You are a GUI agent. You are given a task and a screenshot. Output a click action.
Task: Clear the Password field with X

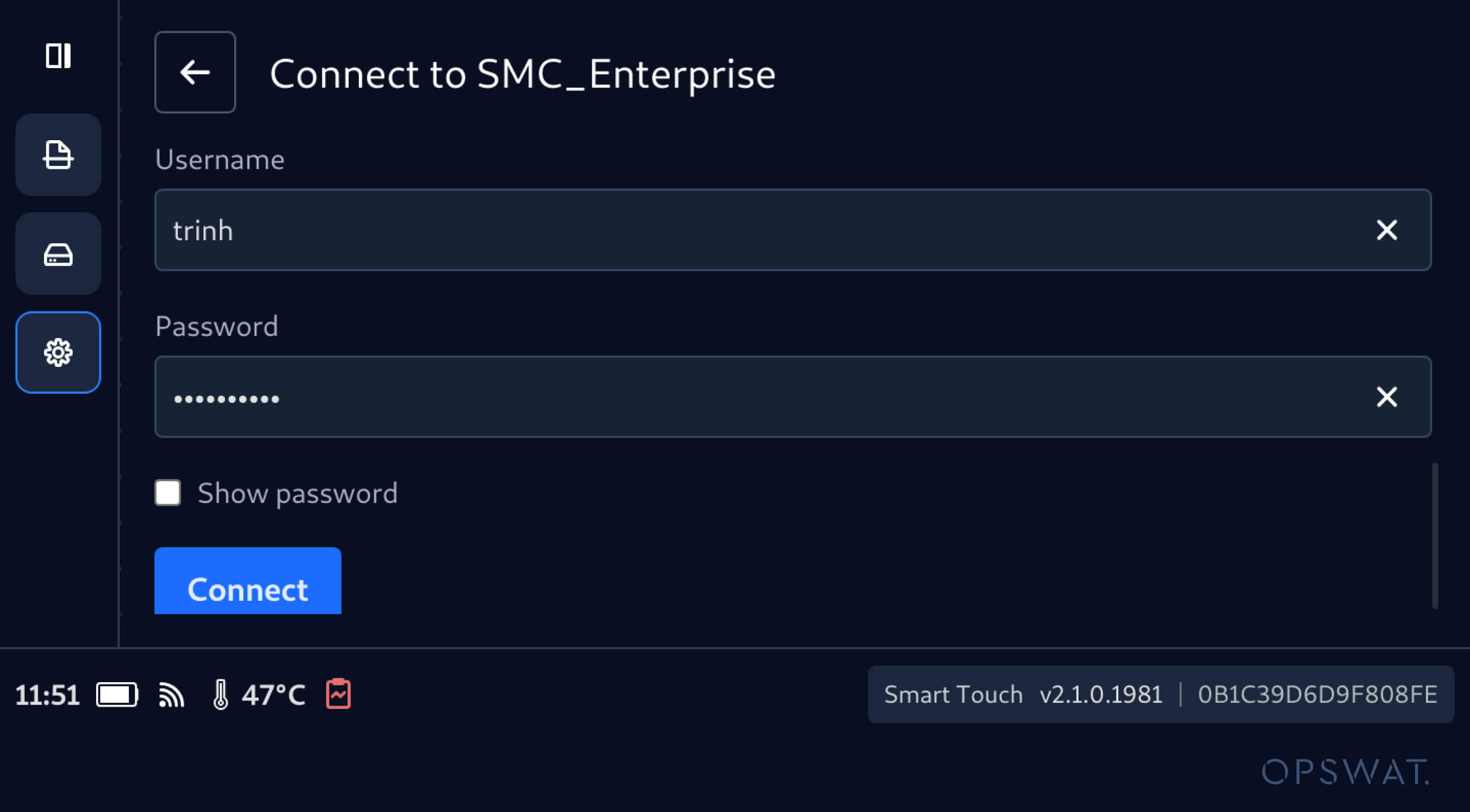click(x=1387, y=397)
